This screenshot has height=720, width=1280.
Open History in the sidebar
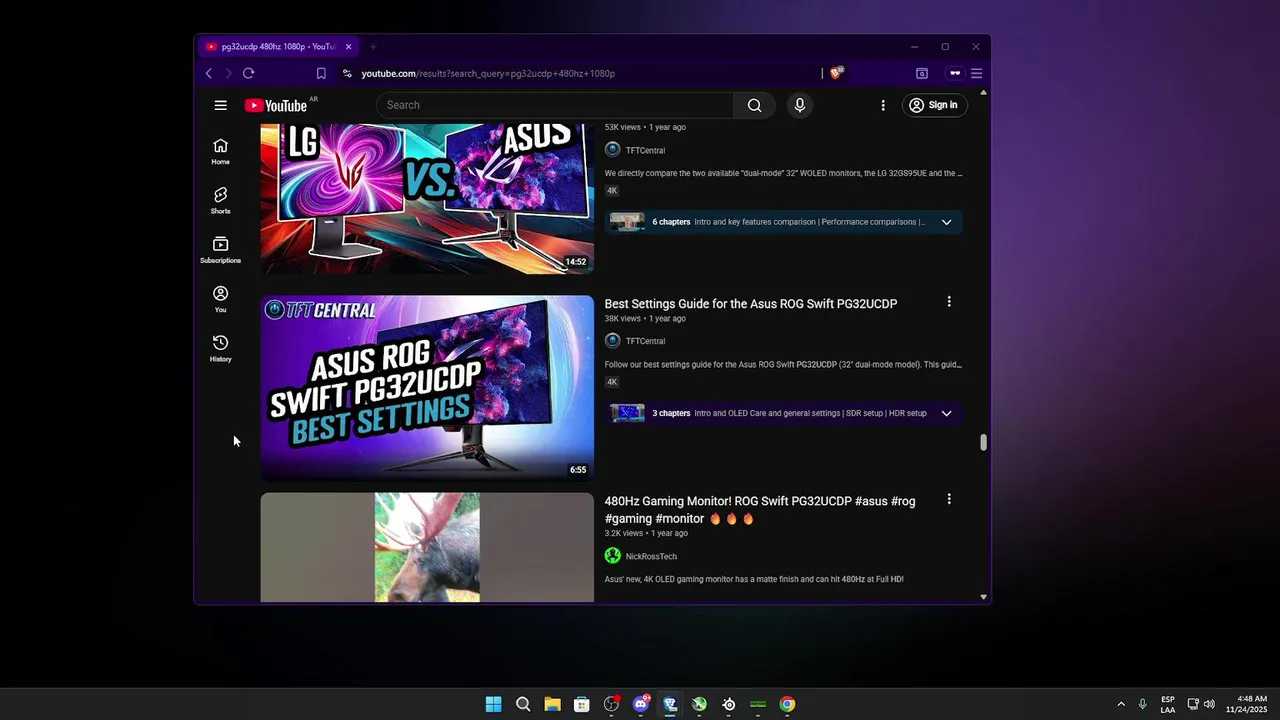click(220, 348)
